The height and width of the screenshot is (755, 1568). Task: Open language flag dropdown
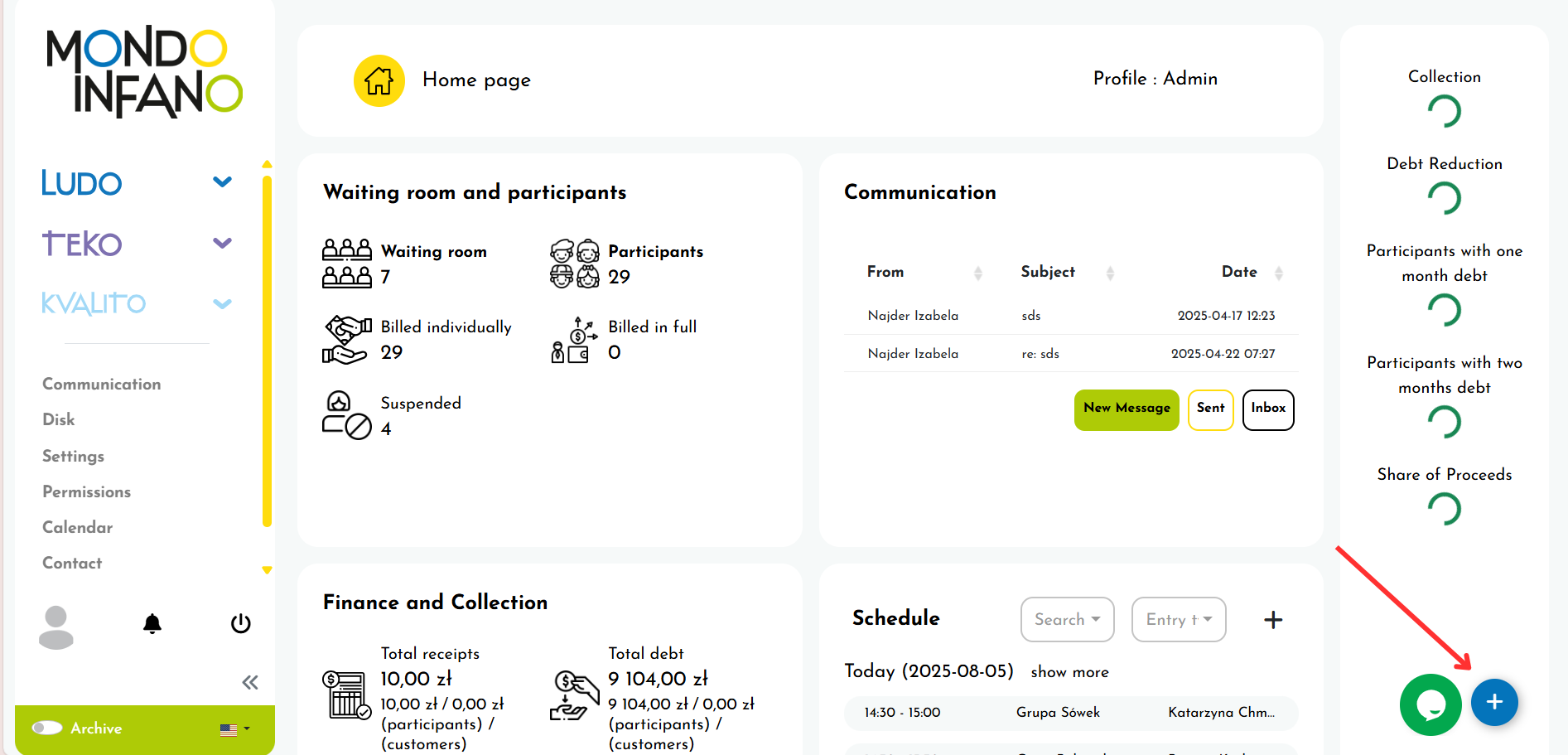[x=234, y=729]
